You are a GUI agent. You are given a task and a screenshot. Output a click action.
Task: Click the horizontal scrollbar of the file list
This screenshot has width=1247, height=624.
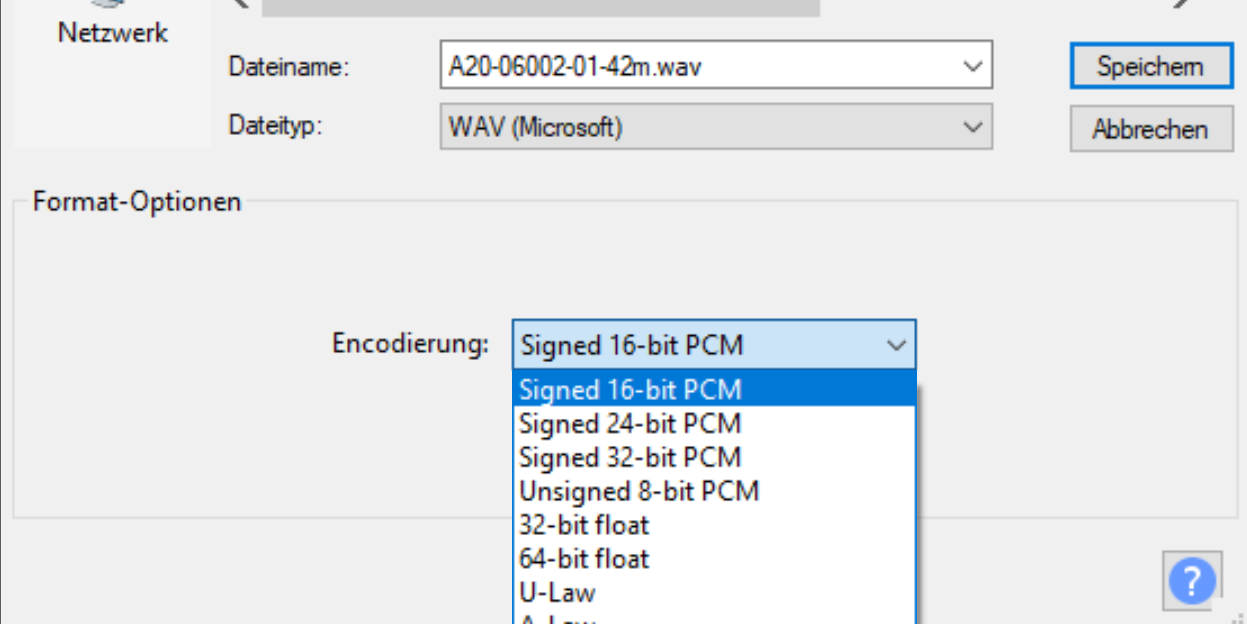540,6
